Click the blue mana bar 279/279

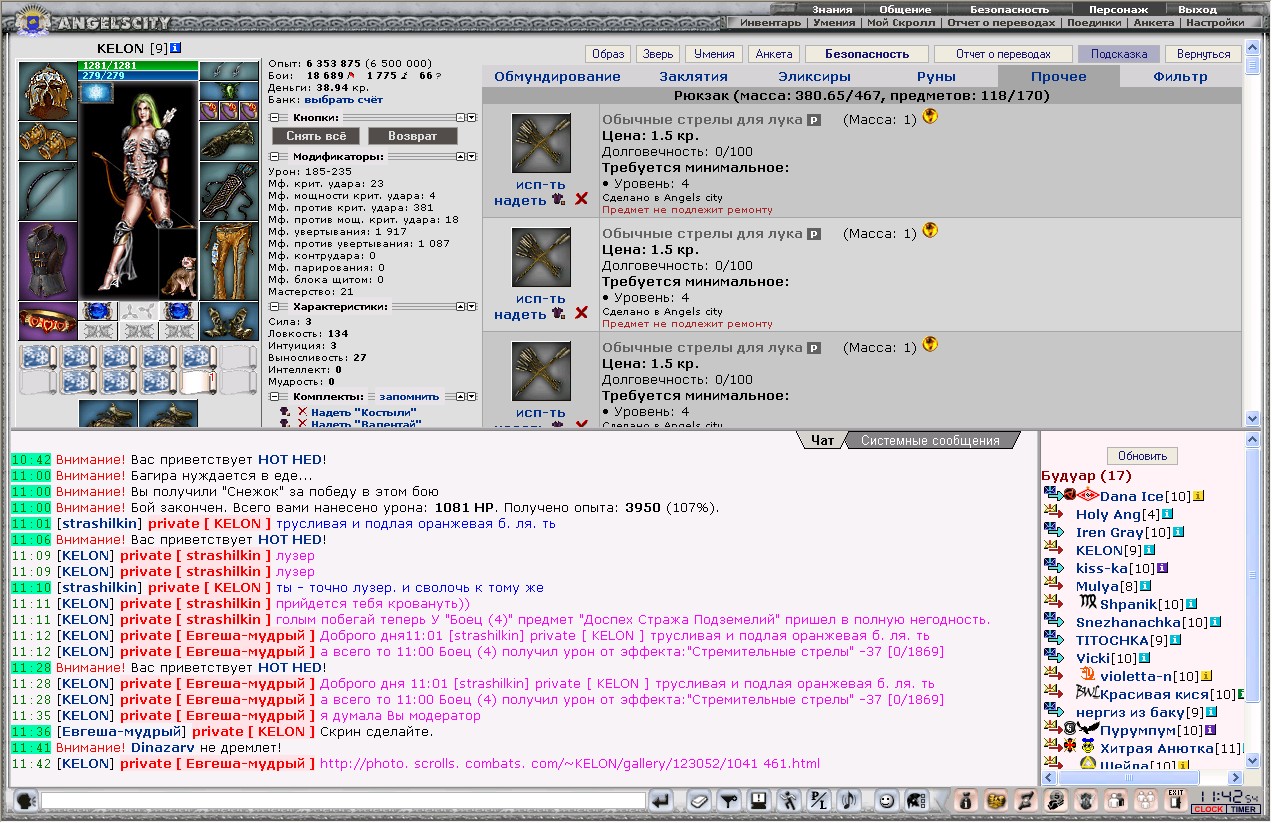[x=138, y=75]
